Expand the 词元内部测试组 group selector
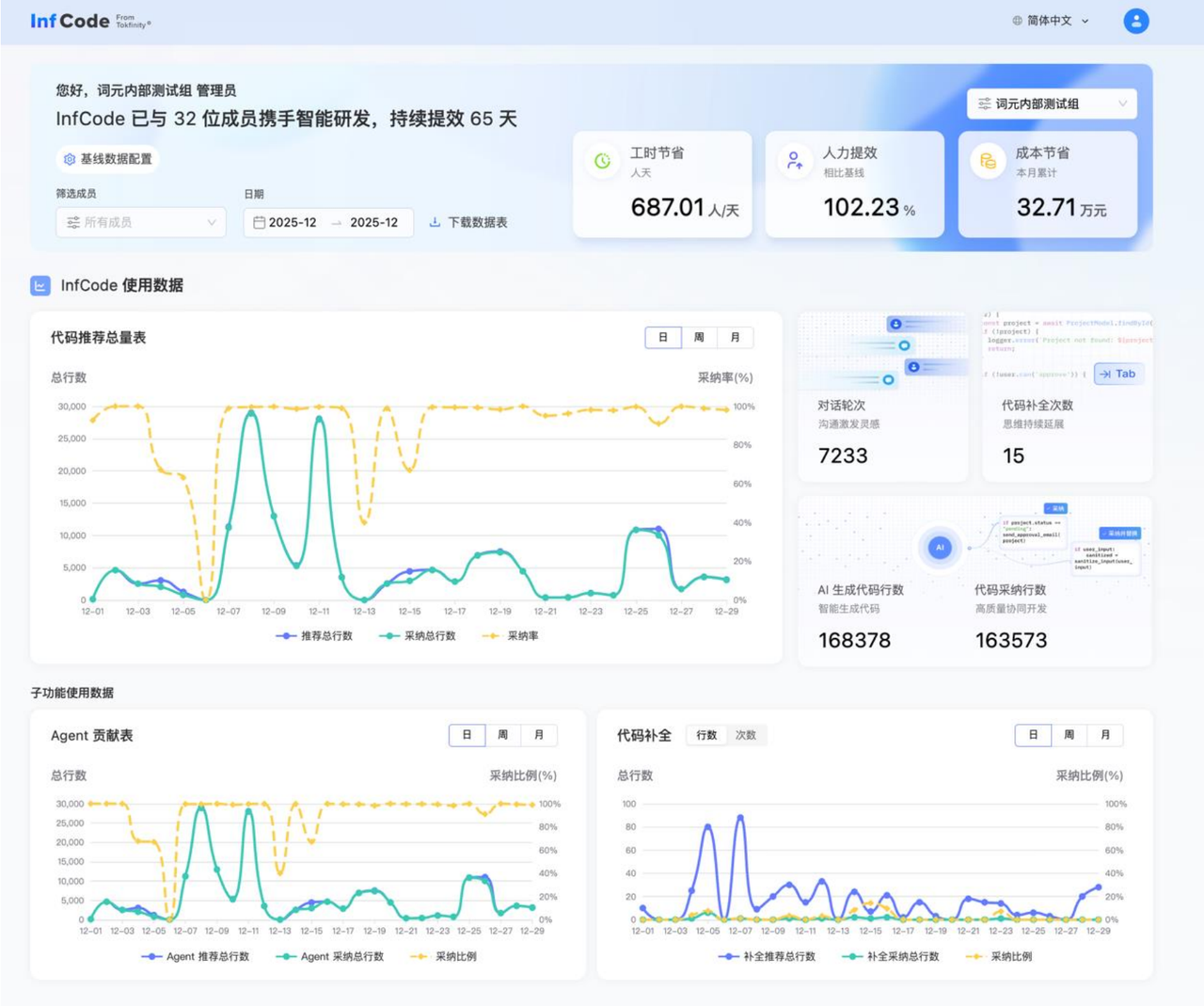Viewport: 1204px width, 1006px height. 1052,104
